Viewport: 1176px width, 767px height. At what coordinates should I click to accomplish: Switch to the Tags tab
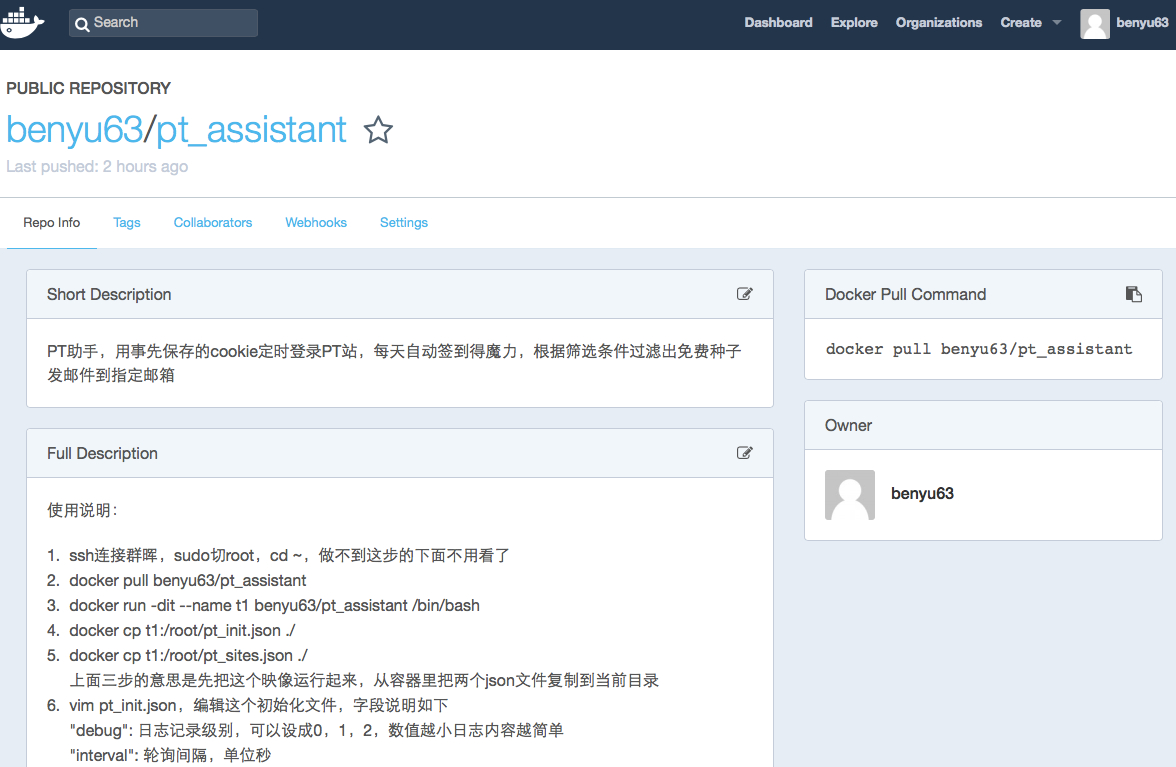coord(127,223)
